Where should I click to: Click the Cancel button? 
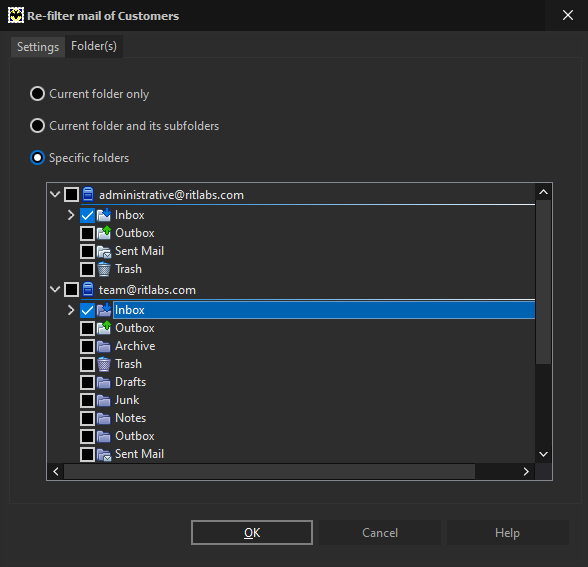coord(380,532)
